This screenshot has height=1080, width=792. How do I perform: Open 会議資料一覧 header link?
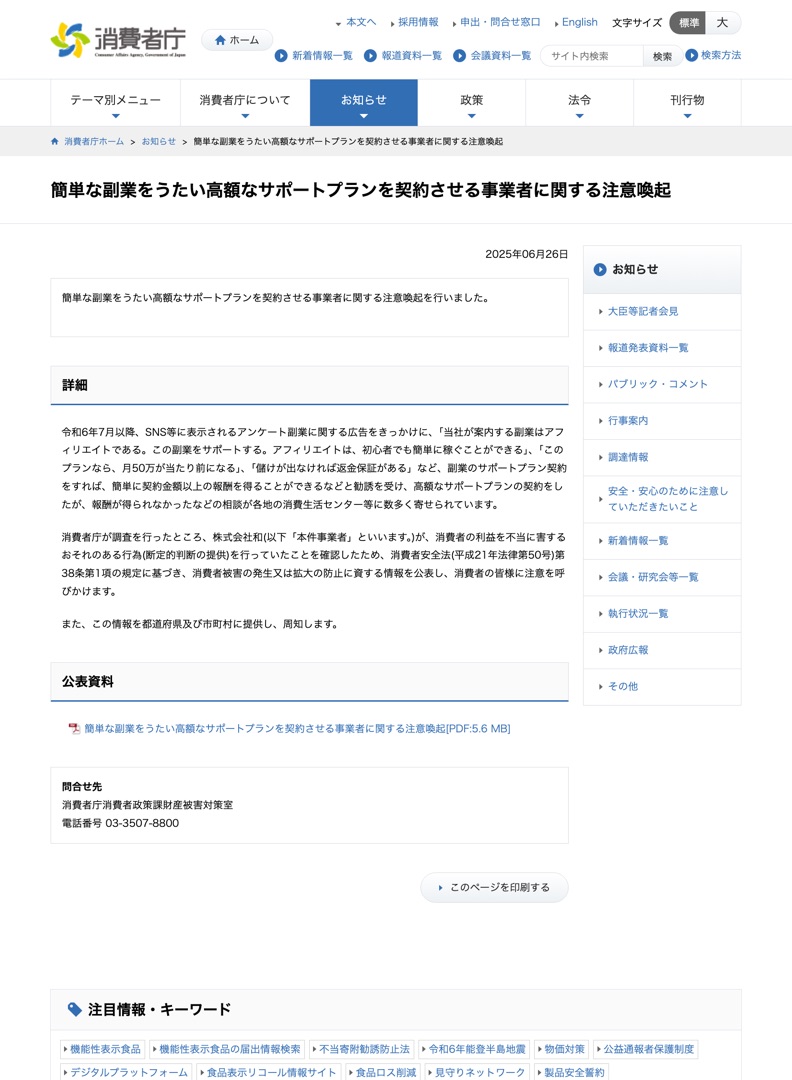pyautogui.click(x=501, y=56)
